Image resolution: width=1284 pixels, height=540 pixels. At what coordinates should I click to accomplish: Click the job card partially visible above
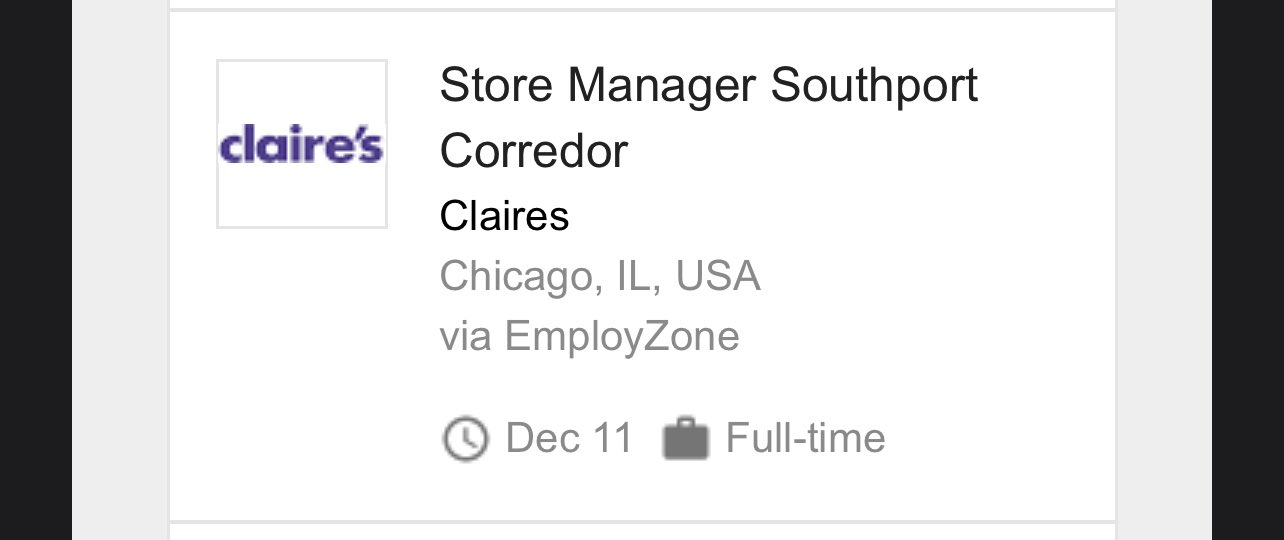640,3
